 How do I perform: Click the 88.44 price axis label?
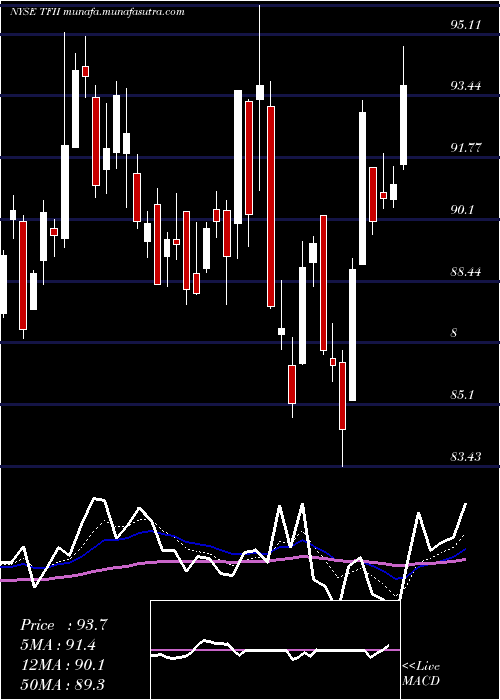click(x=466, y=271)
